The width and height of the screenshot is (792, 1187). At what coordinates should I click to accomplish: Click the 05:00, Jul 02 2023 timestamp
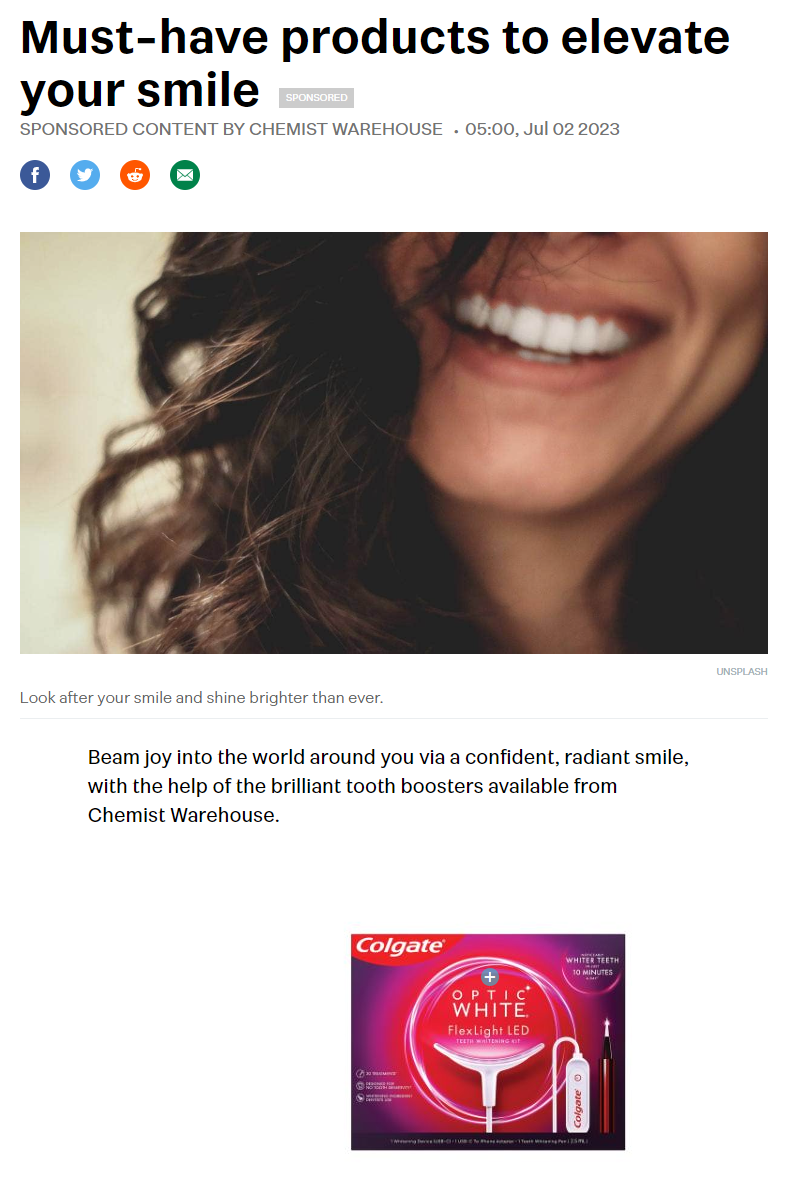click(542, 129)
